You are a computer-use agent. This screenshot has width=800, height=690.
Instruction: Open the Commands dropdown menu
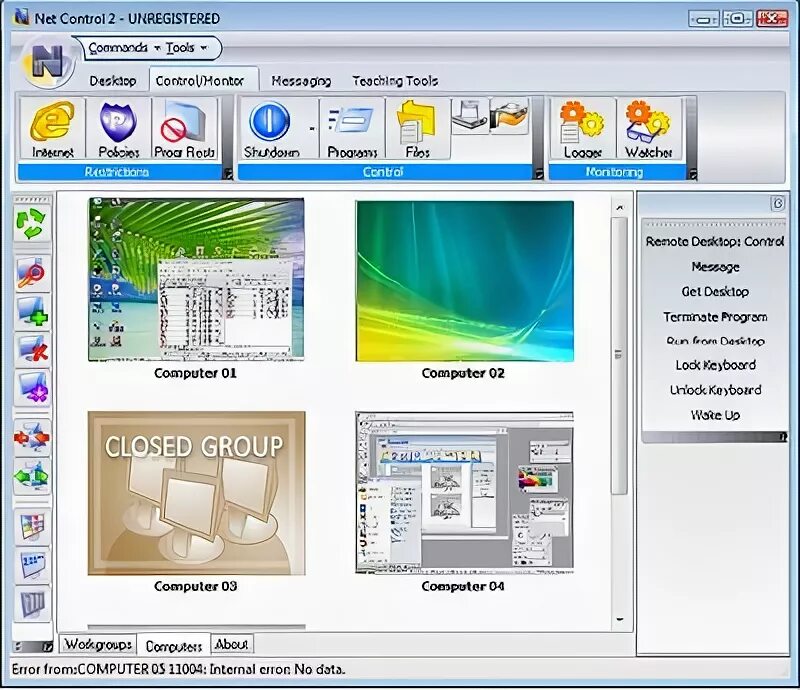tap(124, 47)
